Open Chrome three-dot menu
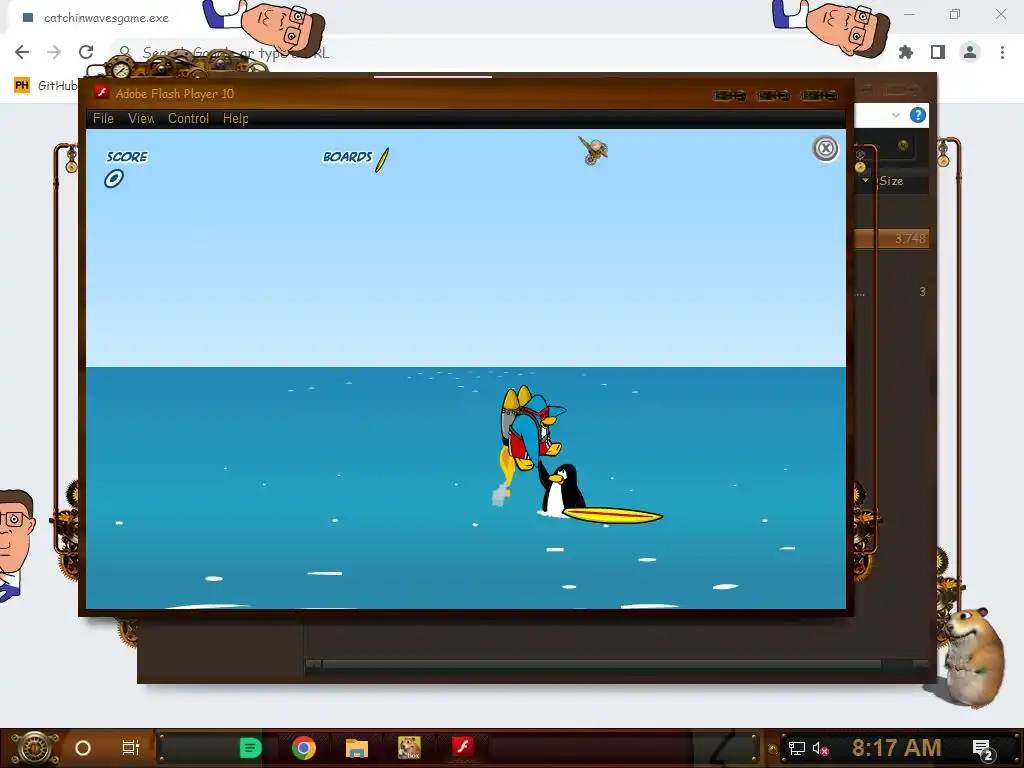1024x768 pixels. 1002,52
